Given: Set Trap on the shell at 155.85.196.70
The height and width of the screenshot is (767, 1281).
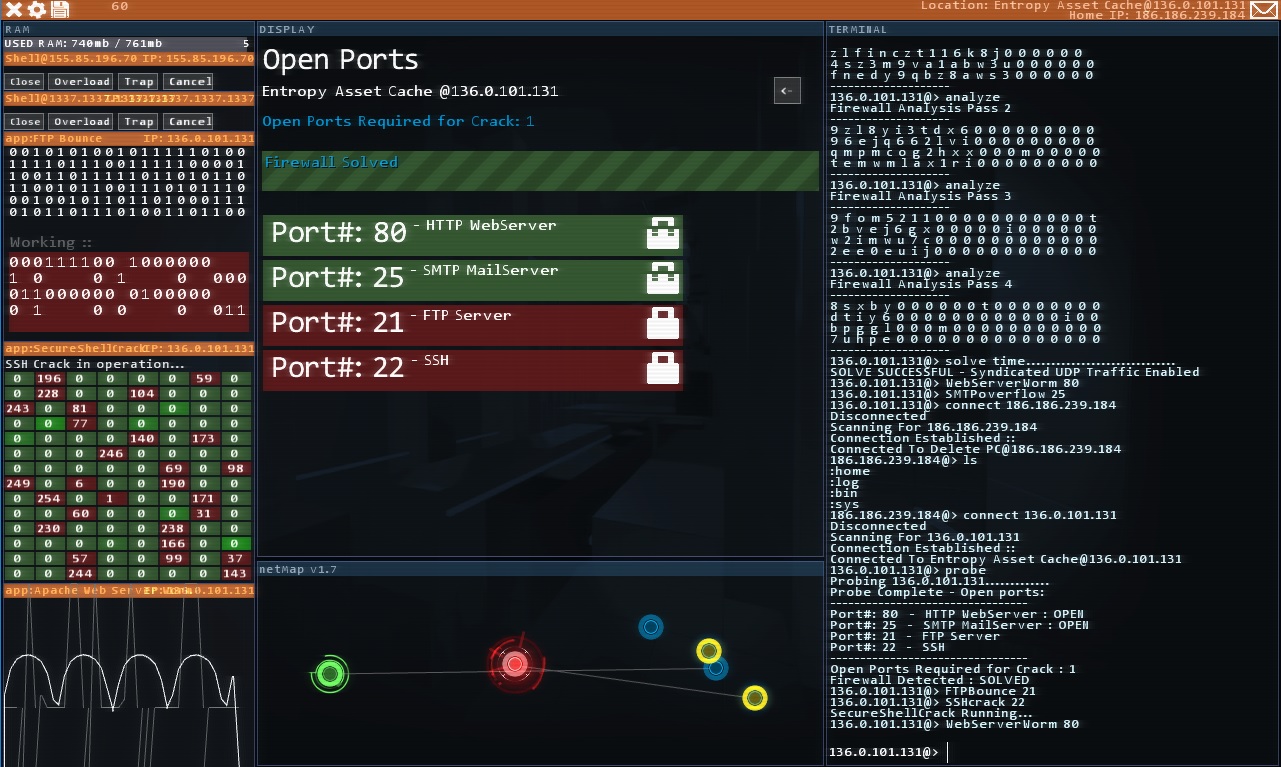Looking at the screenshot, I should point(138,81).
